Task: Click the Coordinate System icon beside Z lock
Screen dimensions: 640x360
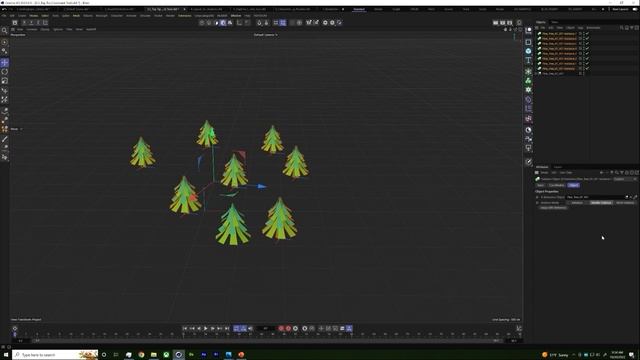Action: [45, 23]
